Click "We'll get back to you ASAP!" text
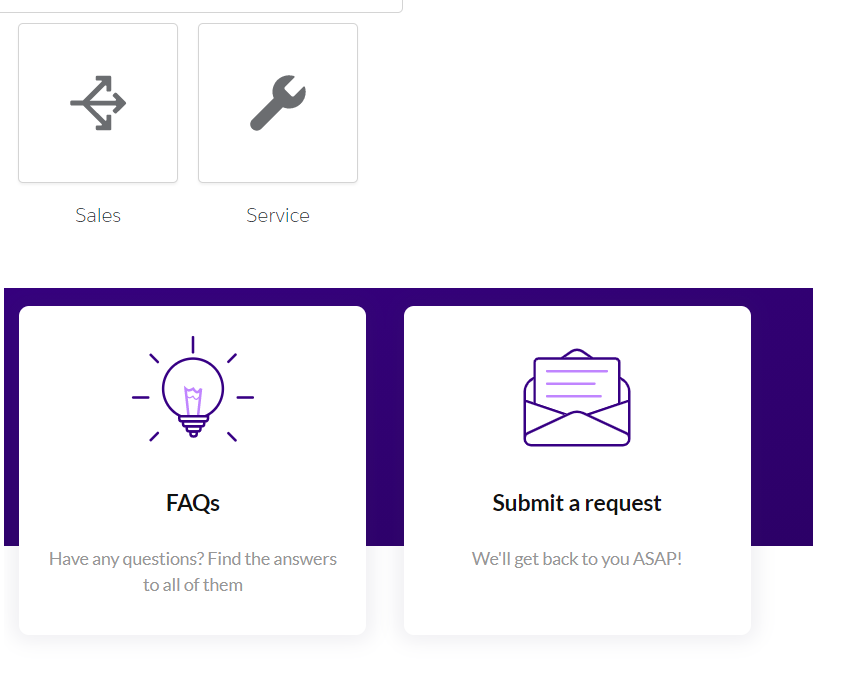Image resolution: width=867 pixels, height=684 pixels. coord(577,558)
